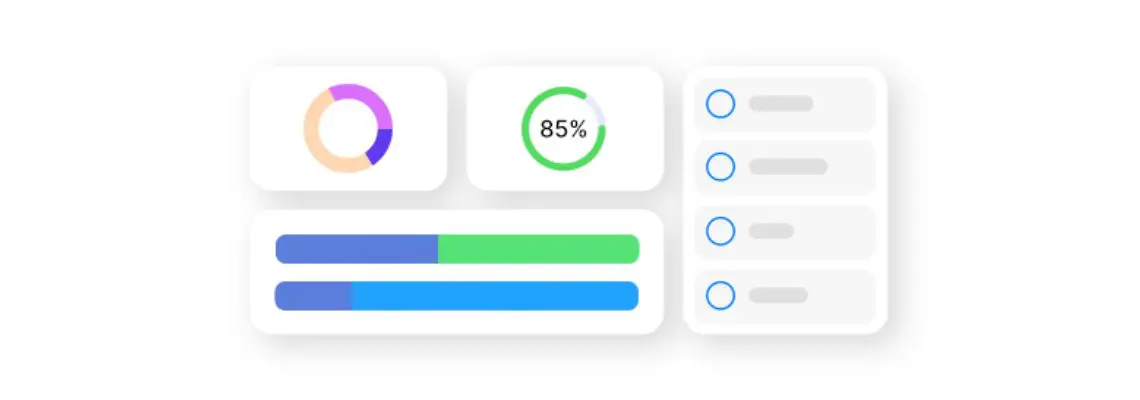Click the indigo segment of the top bar
The width and height of the screenshot is (1140, 400).
click(x=356, y=249)
